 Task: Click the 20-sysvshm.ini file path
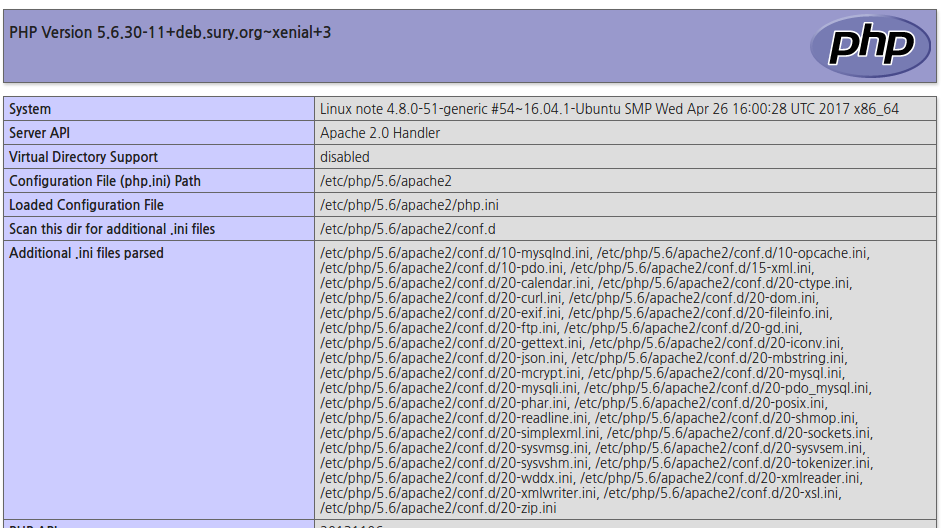pyautogui.click(x=454, y=463)
